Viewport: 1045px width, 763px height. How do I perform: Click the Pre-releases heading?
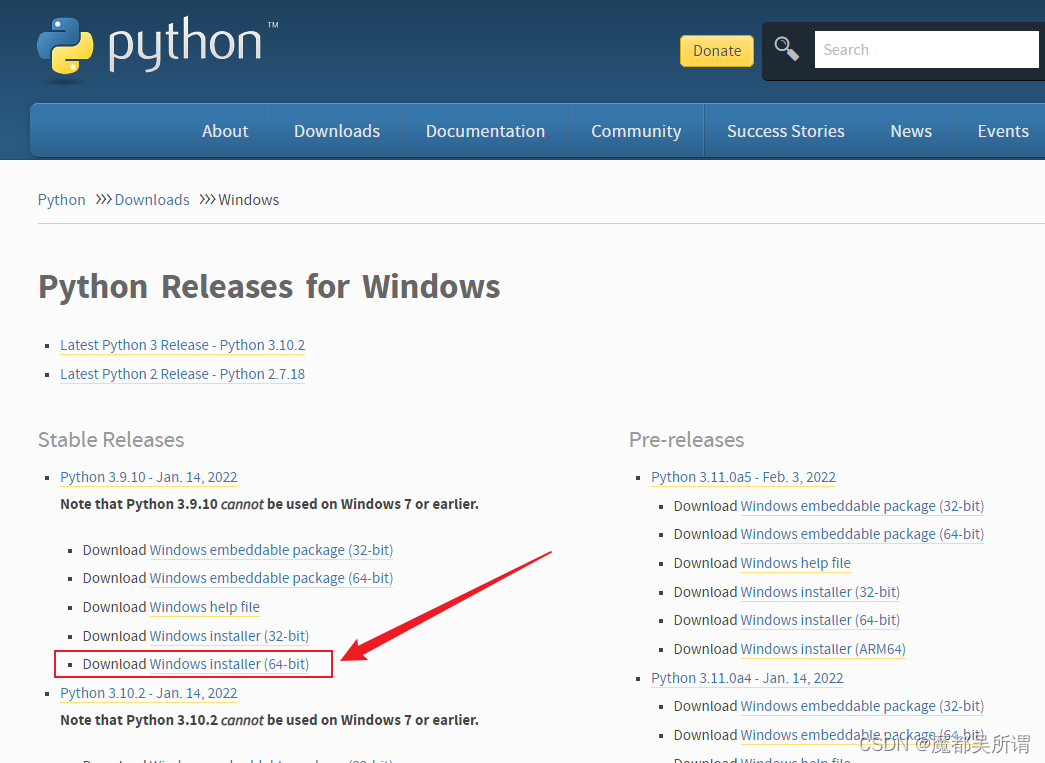point(686,440)
